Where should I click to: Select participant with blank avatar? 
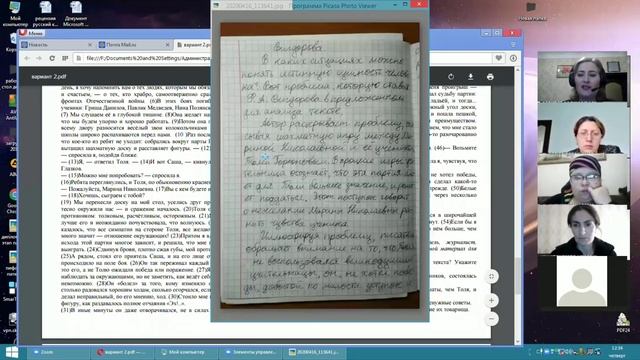(582, 281)
